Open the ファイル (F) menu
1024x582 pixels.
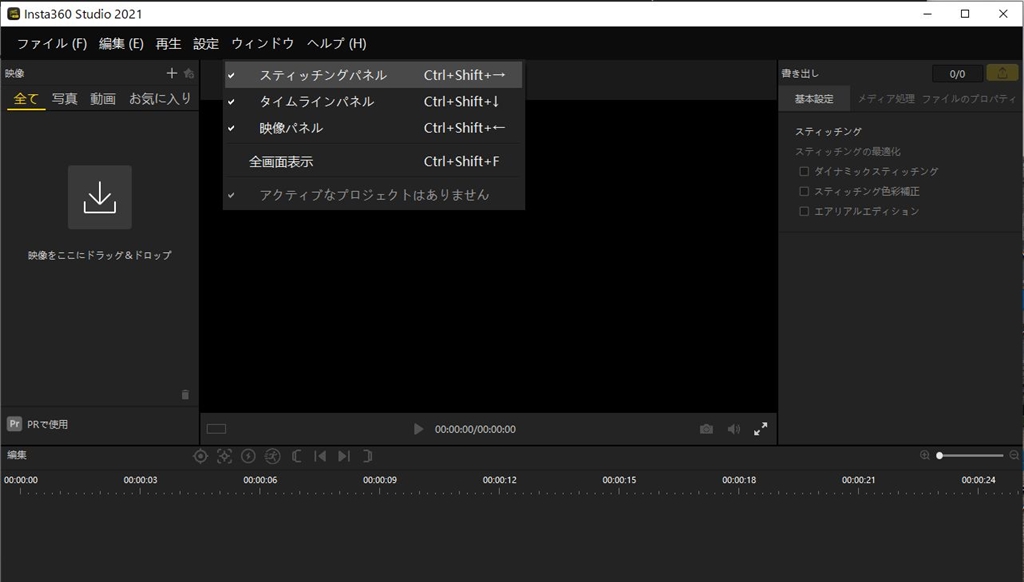52,44
